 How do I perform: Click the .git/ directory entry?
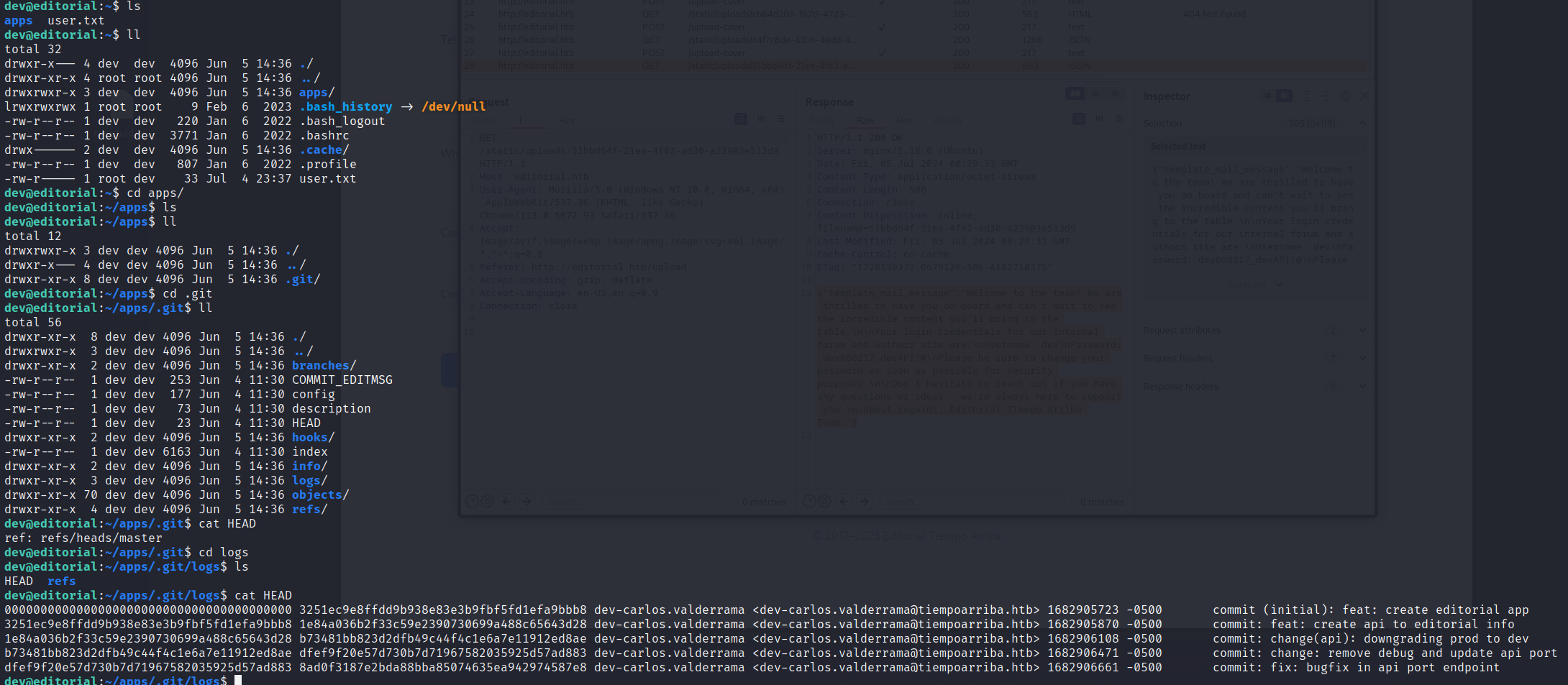click(x=303, y=279)
